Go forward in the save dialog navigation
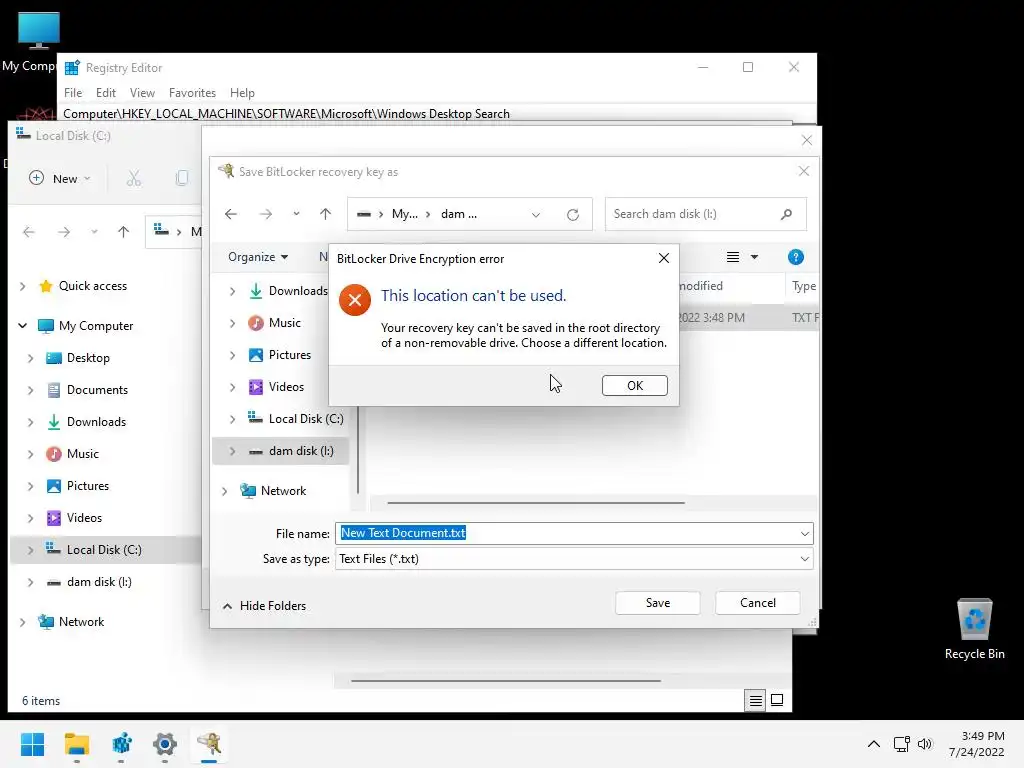The image size is (1024, 768). coord(265,214)
